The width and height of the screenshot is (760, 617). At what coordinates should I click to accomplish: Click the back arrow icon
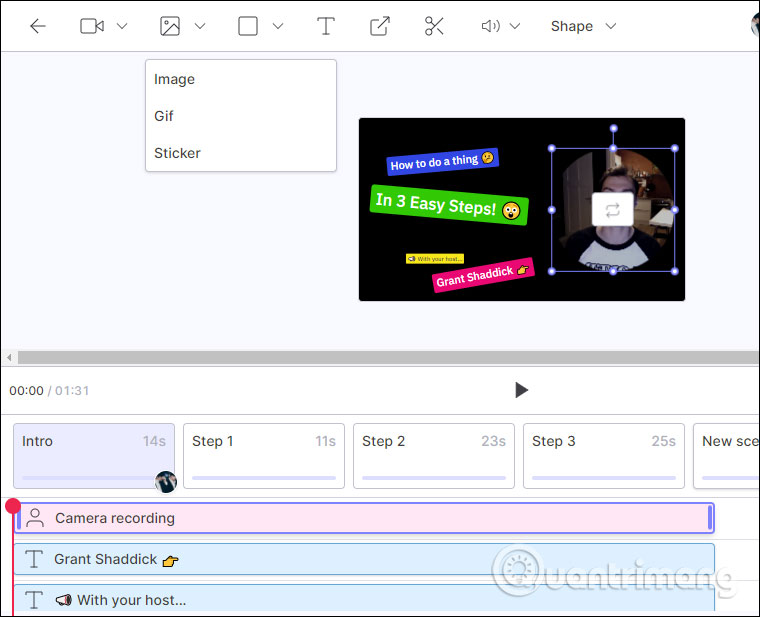point(38,27)
